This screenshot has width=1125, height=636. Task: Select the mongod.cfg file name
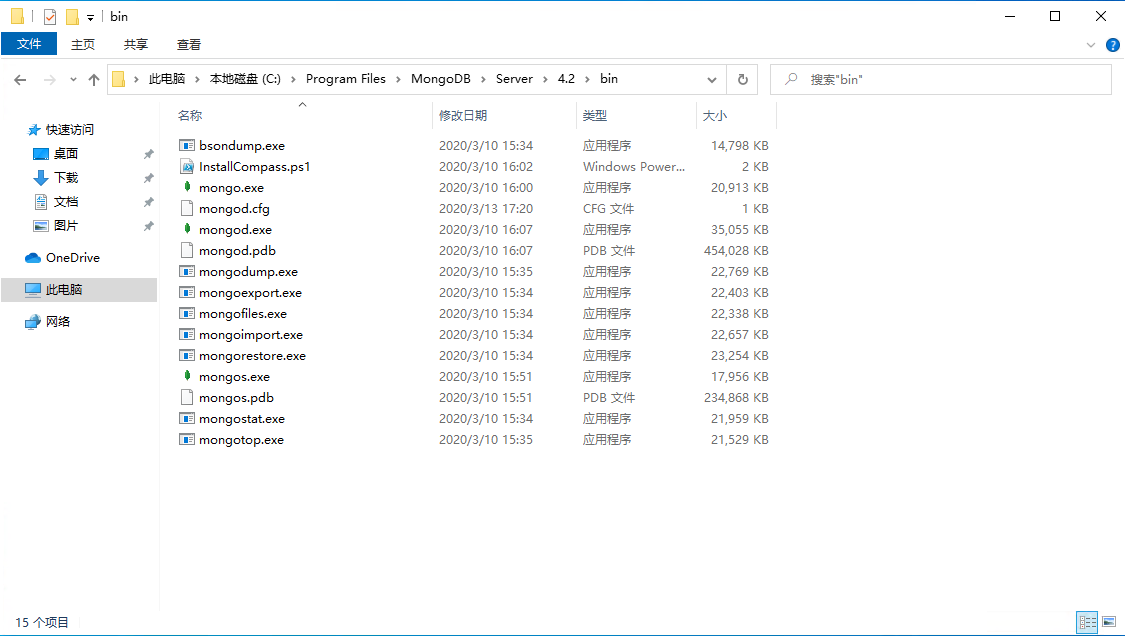(x=234, y=209)
